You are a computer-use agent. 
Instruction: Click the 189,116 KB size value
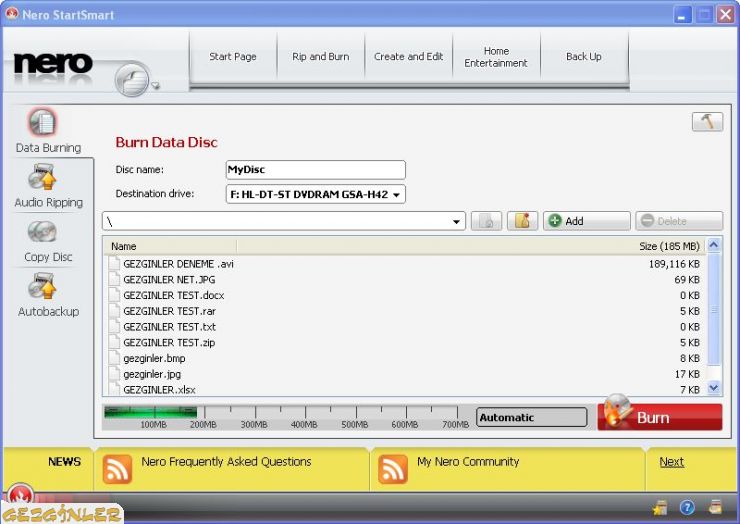pyautogui.click(x=674, y=264)
